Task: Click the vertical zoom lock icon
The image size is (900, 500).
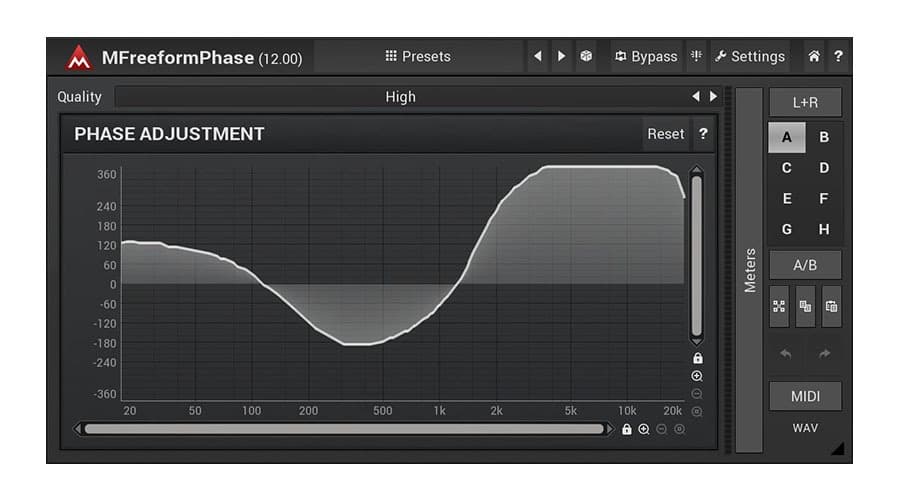Action: tap(697, 358)
